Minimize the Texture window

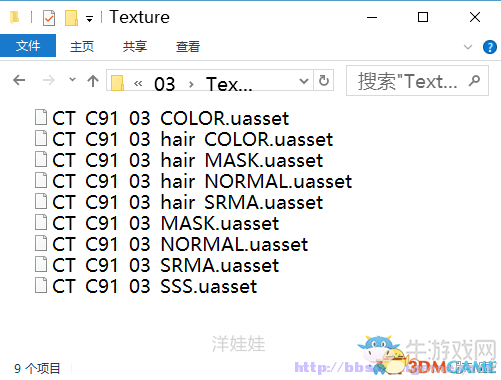[372, 17]
